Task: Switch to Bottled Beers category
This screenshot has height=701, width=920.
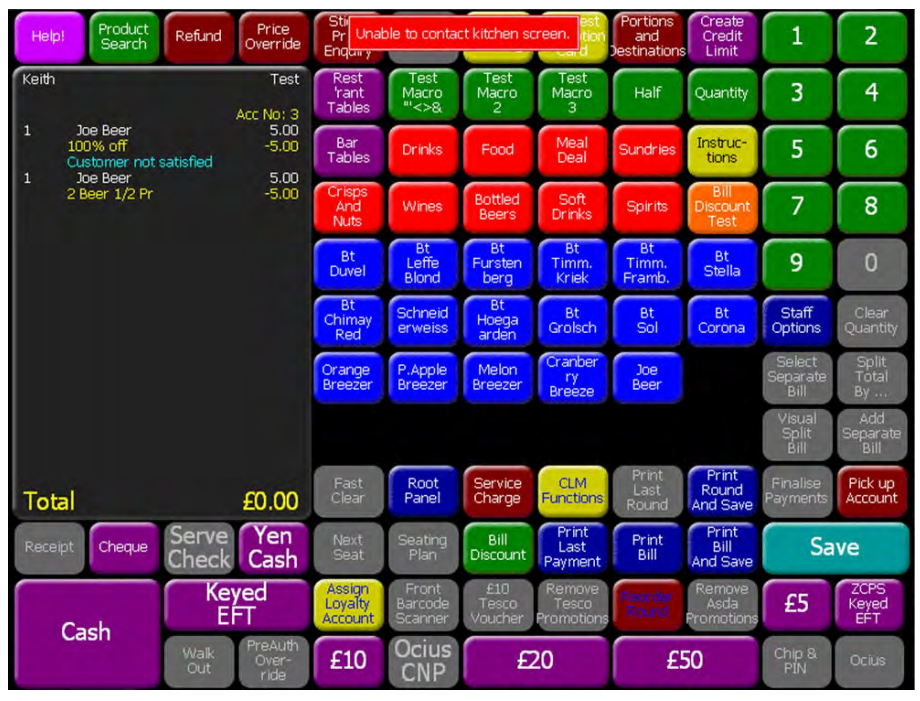Action: coord(497,207)
